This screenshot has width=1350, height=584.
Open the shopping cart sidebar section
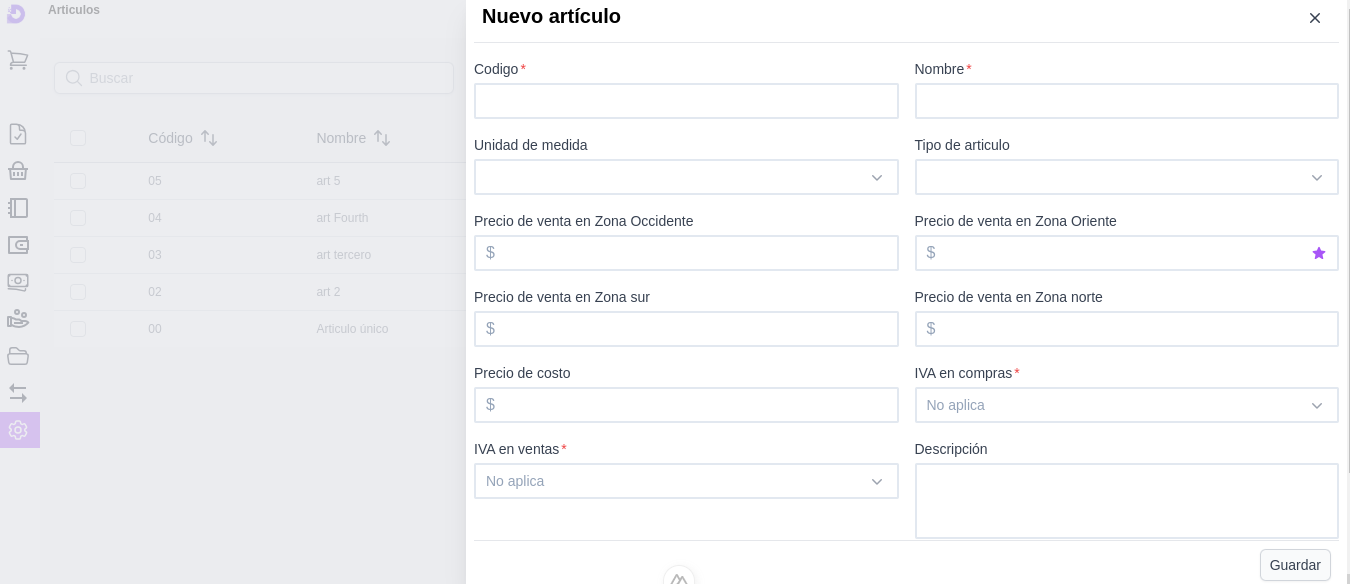tap(17, 60)
